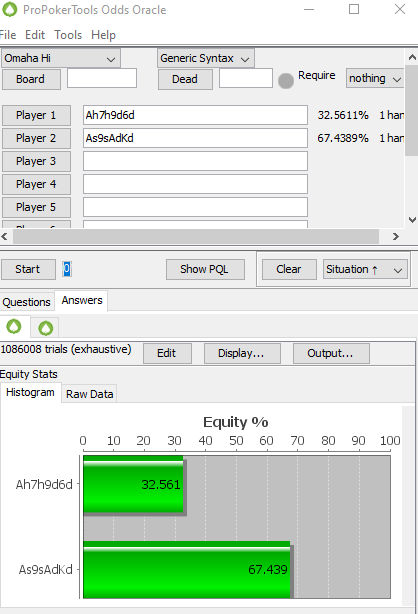
Task: Click the Player 2 button
Action: pyautogui.click(x=36, y=138)
